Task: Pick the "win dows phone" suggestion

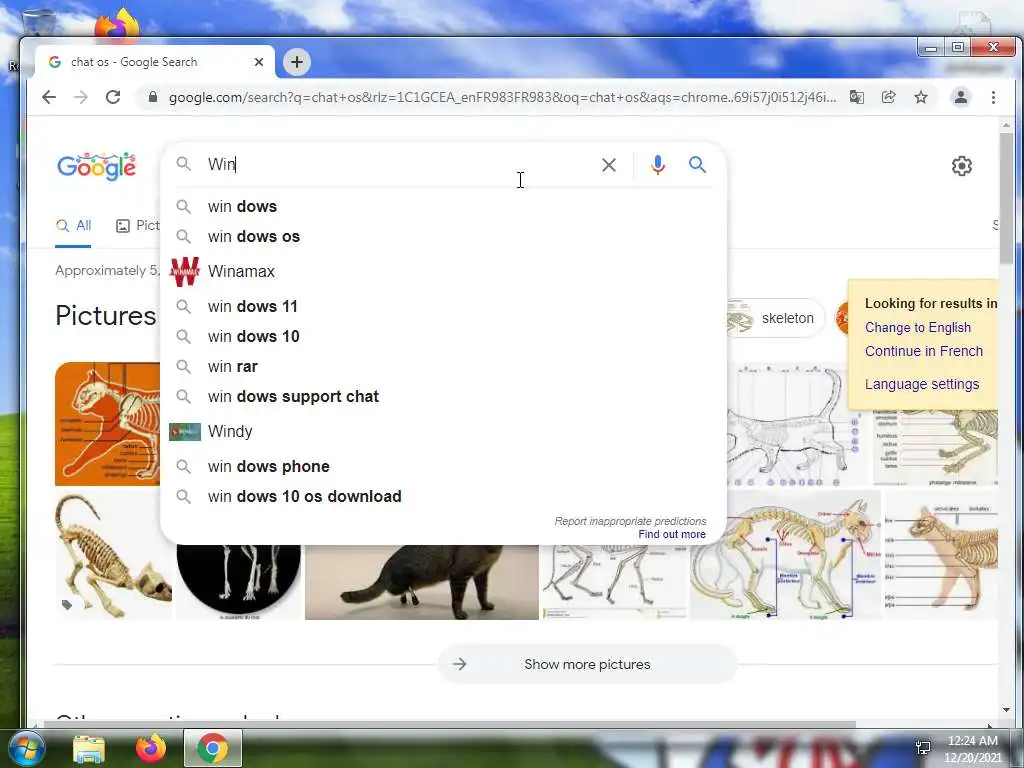Action: tap(443, 466)
